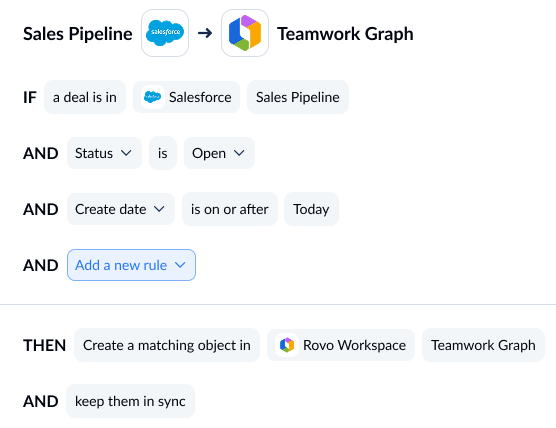Click the Rovo Workspace icon in THEN row

click(x=287, y=345)
